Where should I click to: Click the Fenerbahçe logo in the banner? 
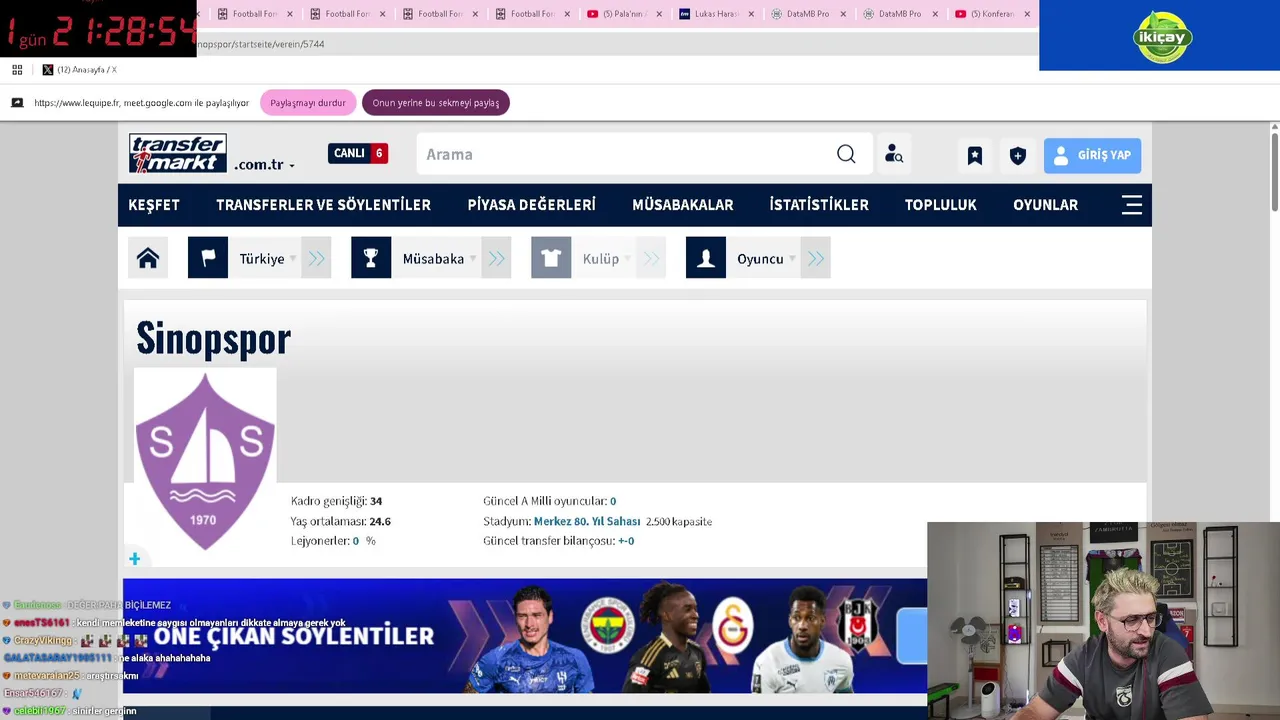point(609,624)
